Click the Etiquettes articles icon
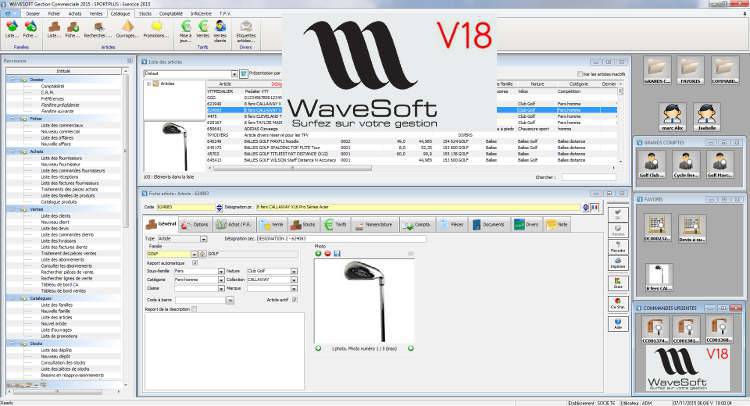Image resolution: width=750 pixels, height=406 pixels. click(x=246, y=31)
